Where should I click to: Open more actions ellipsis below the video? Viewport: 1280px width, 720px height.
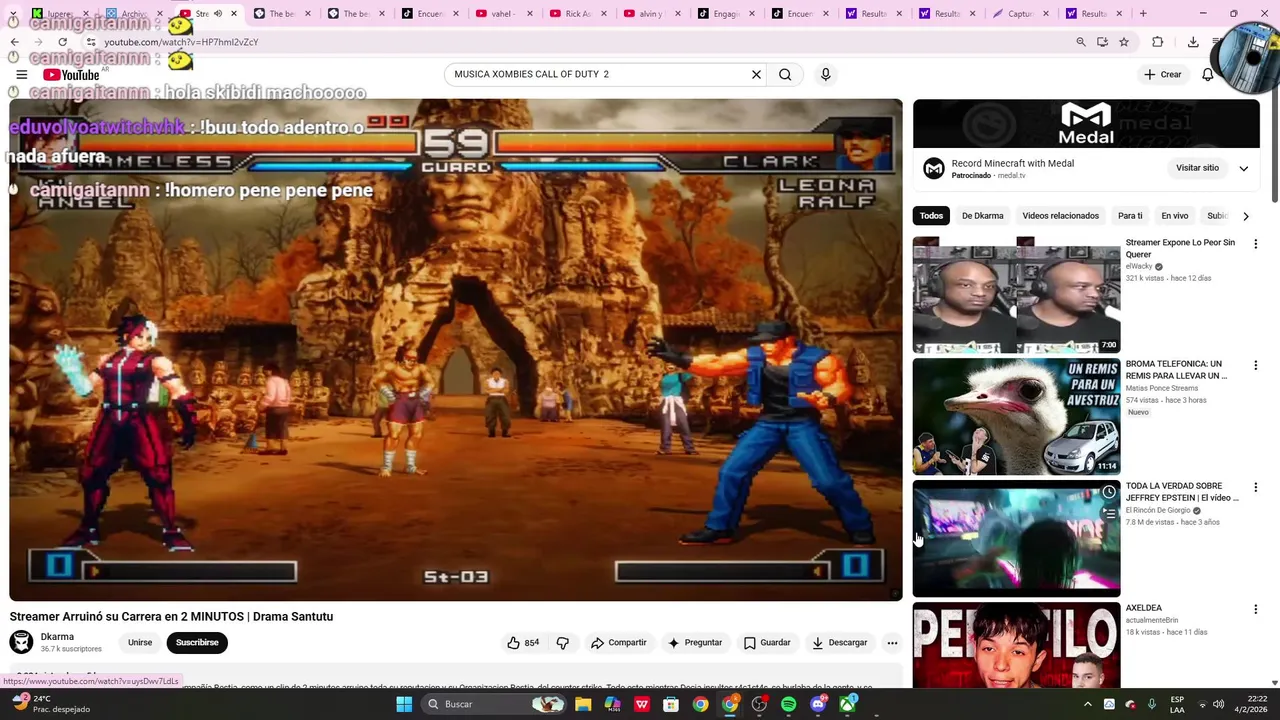pyautogui.click(x=892, y=643)
